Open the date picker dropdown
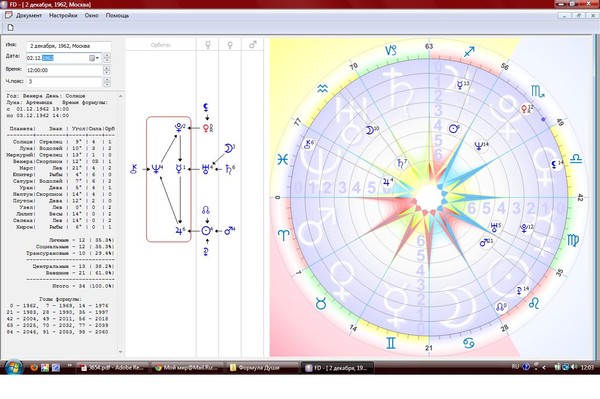 pos(94,58)
